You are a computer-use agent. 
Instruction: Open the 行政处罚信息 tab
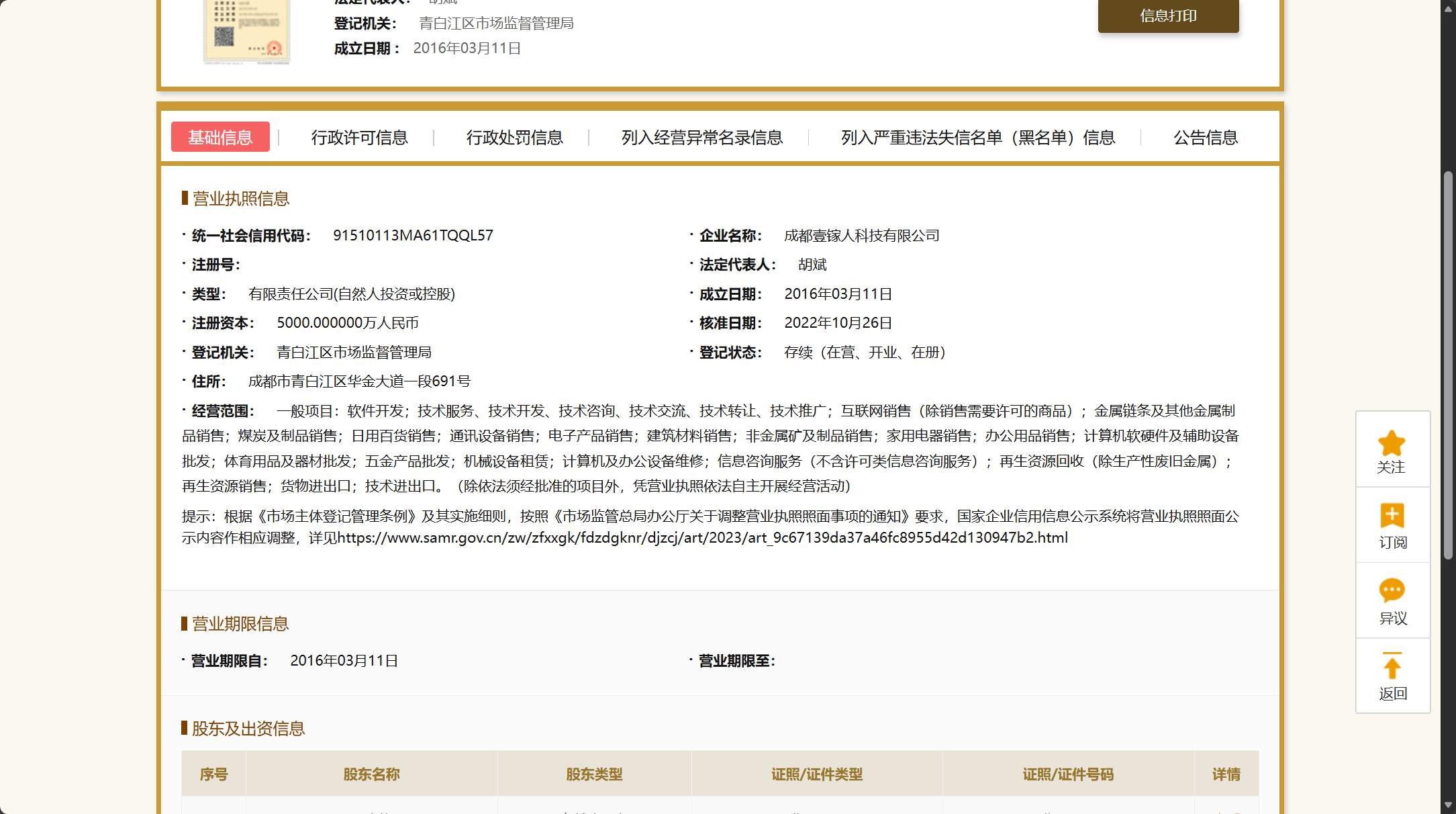point(514,138)
